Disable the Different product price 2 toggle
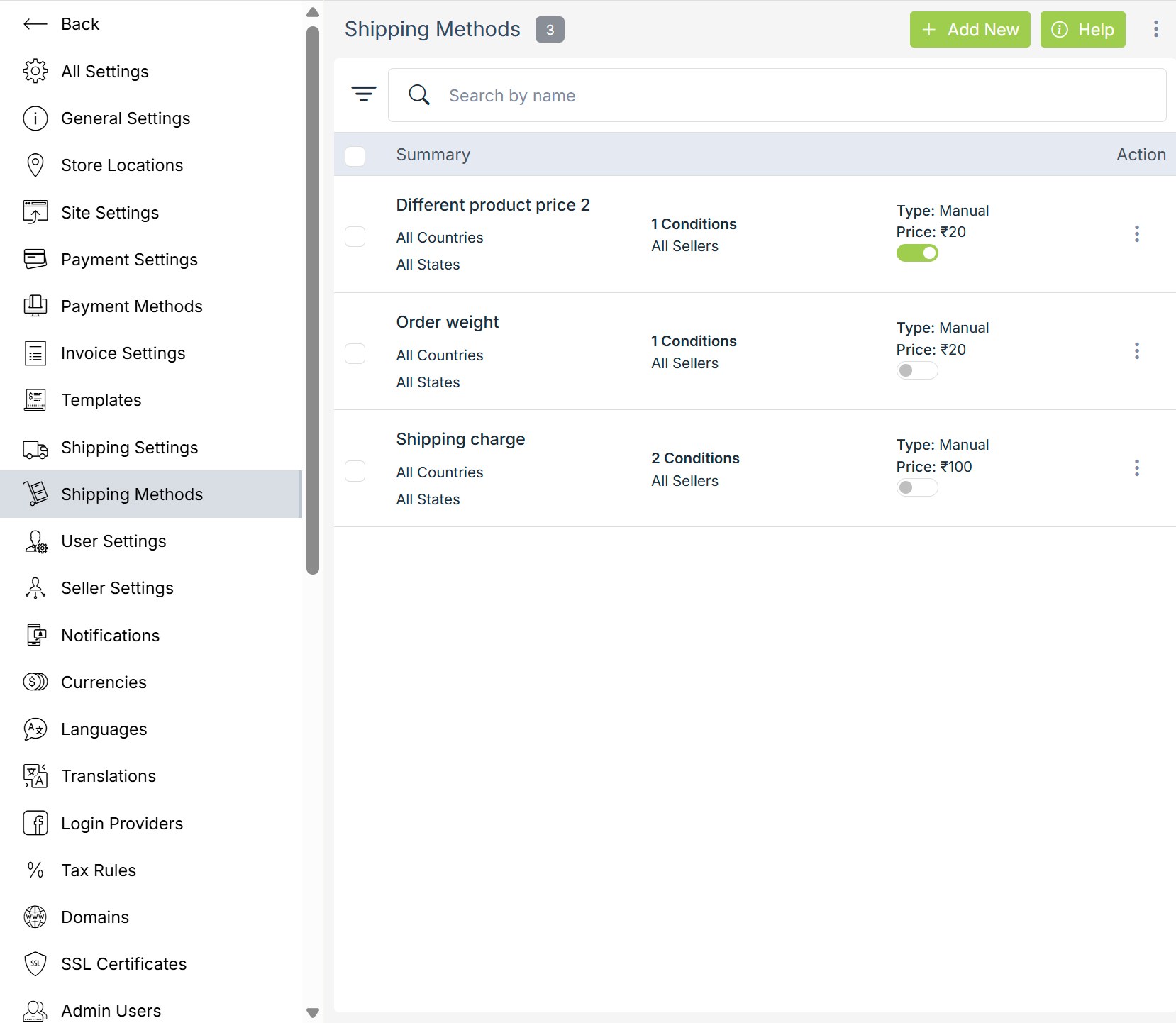The width and height of the screenshot is (1176, 1023). (916, 253)
